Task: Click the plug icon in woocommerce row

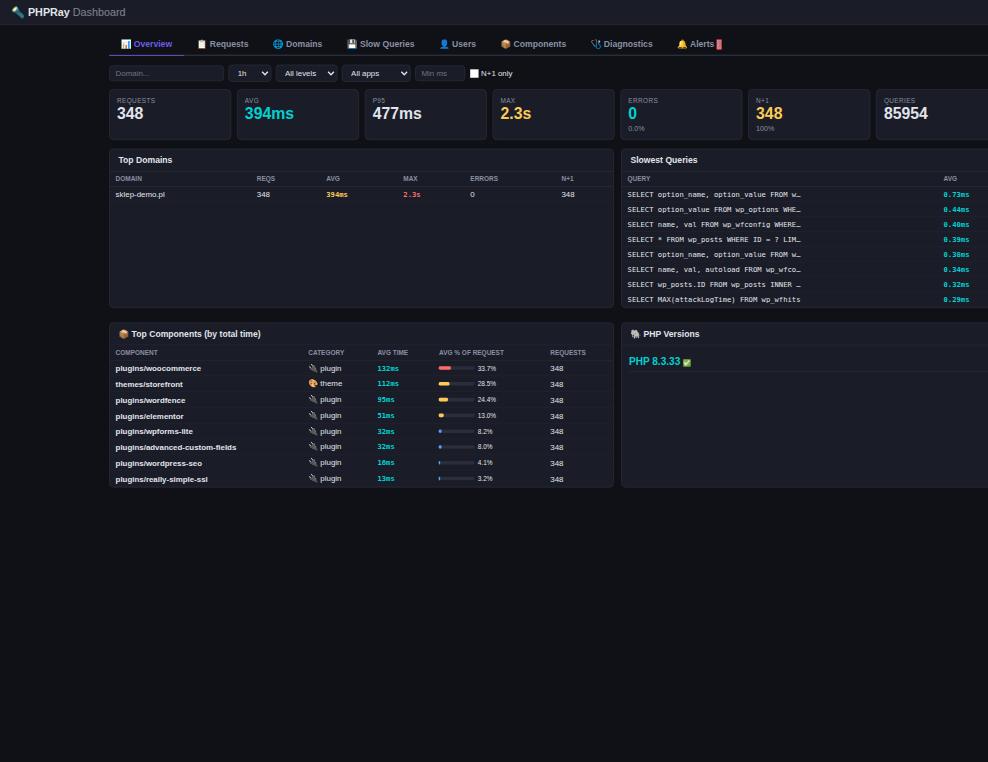Action: coord(313,368)
